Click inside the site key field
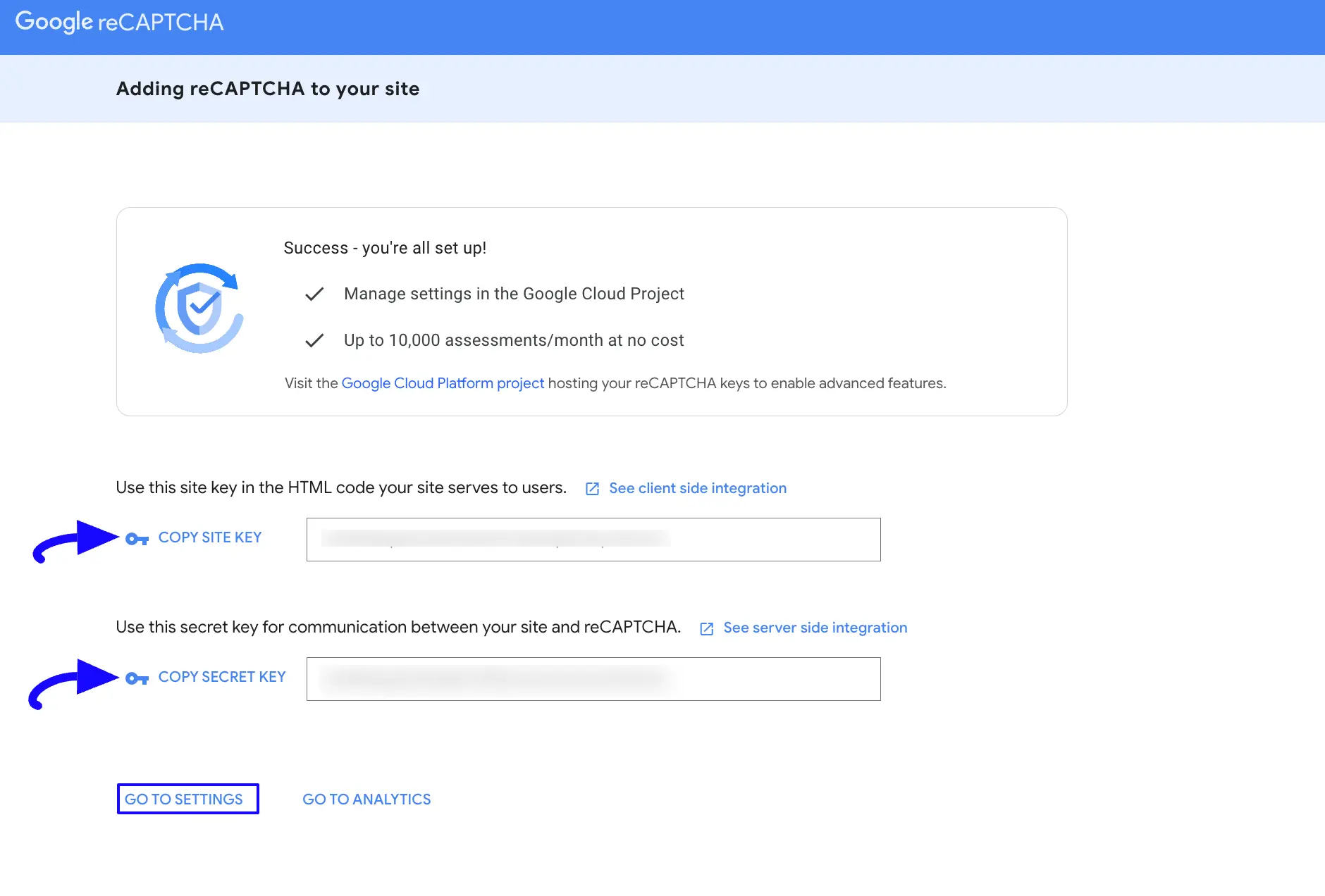The height and width of the screenshot is (896, 1325). click(593, 540)
